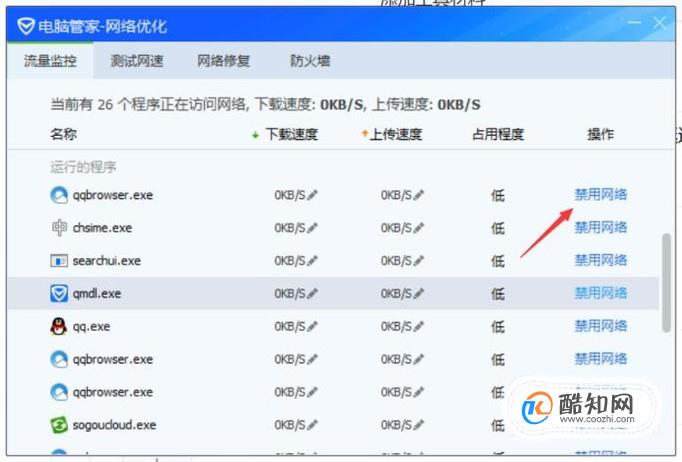Select the qmdl.exe process name
Screen dimensions: 682x462
pyautogui.click(x=97, y=294)
